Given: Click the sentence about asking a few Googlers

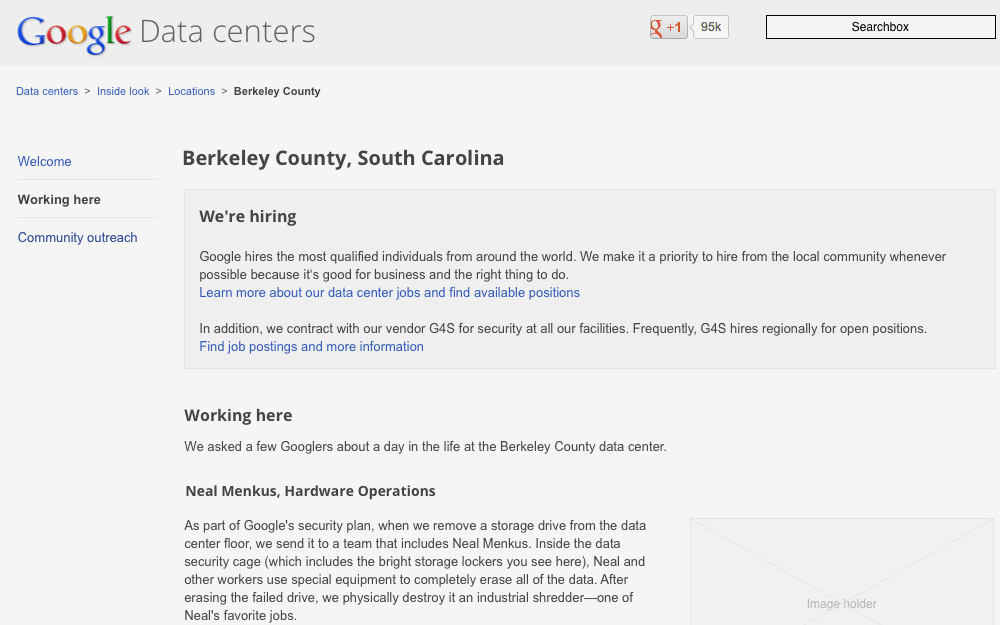Looking at the screenshot, I should coord(425,447).
